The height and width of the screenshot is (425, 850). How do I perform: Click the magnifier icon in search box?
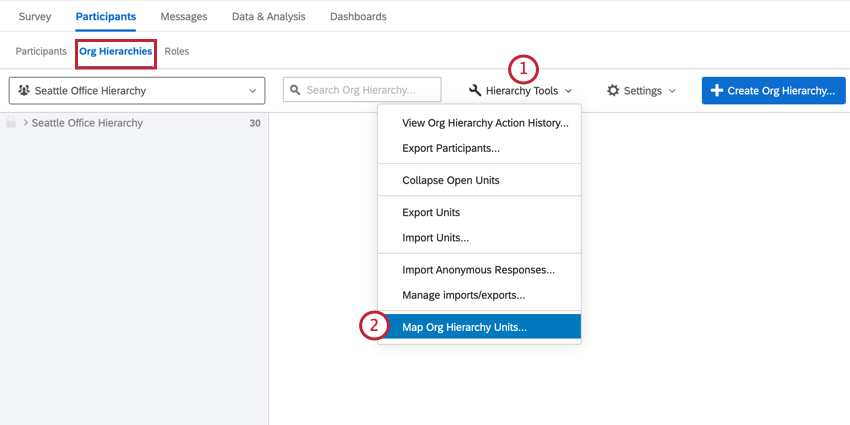(295, 91)
